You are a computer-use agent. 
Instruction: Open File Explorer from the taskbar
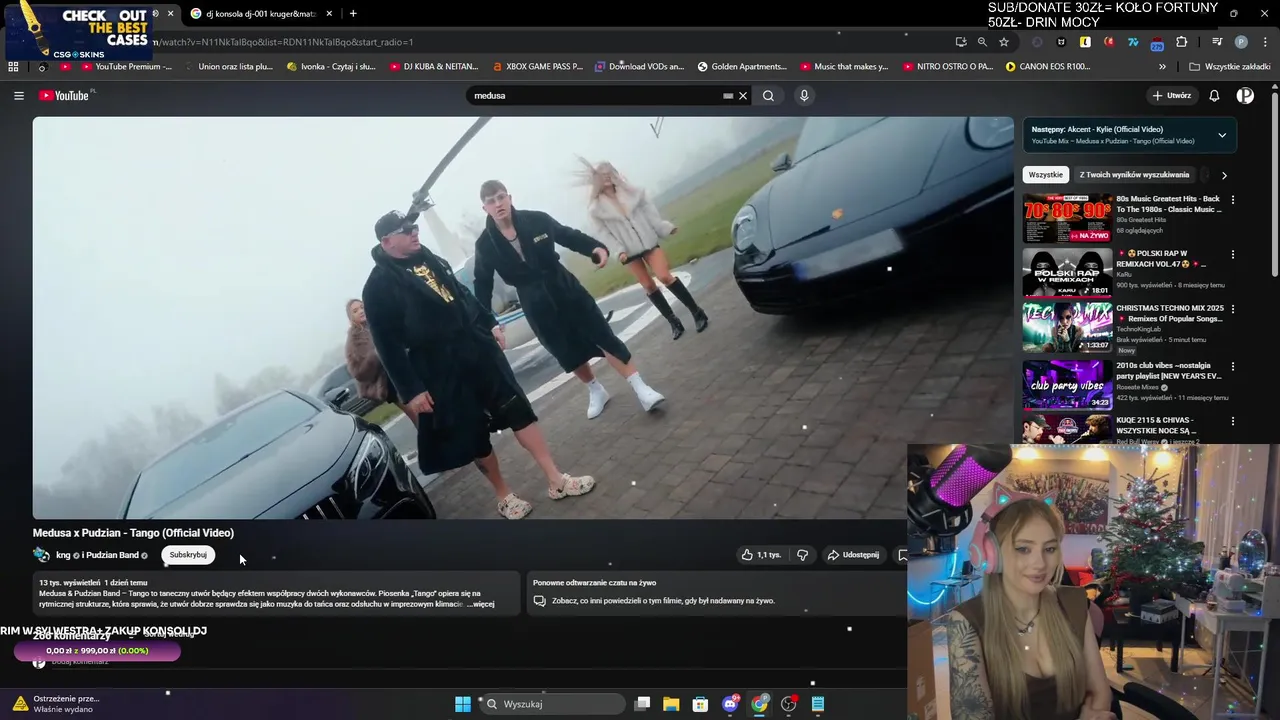[x=671, y=704]
